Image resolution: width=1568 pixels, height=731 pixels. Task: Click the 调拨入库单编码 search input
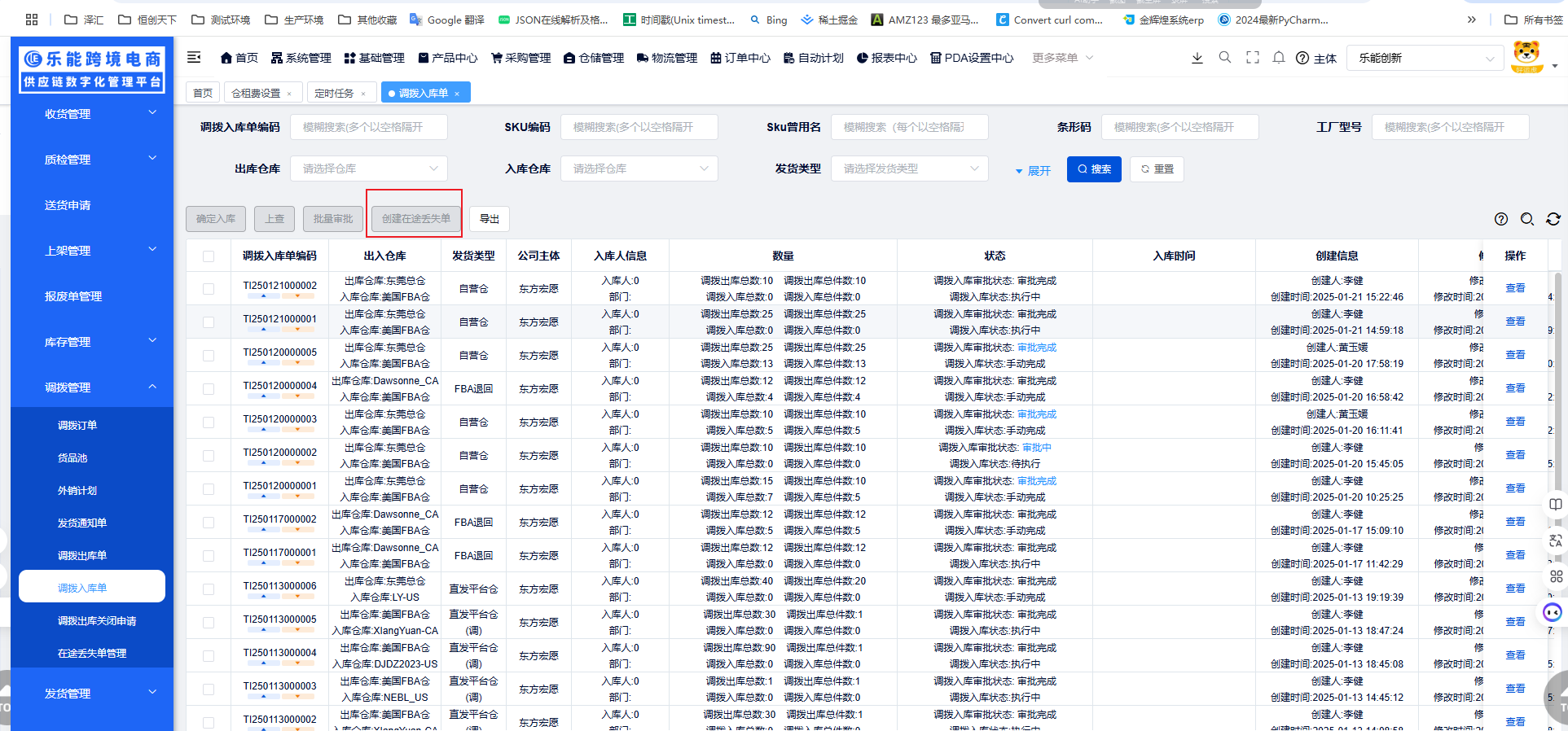tap(369, 127)
